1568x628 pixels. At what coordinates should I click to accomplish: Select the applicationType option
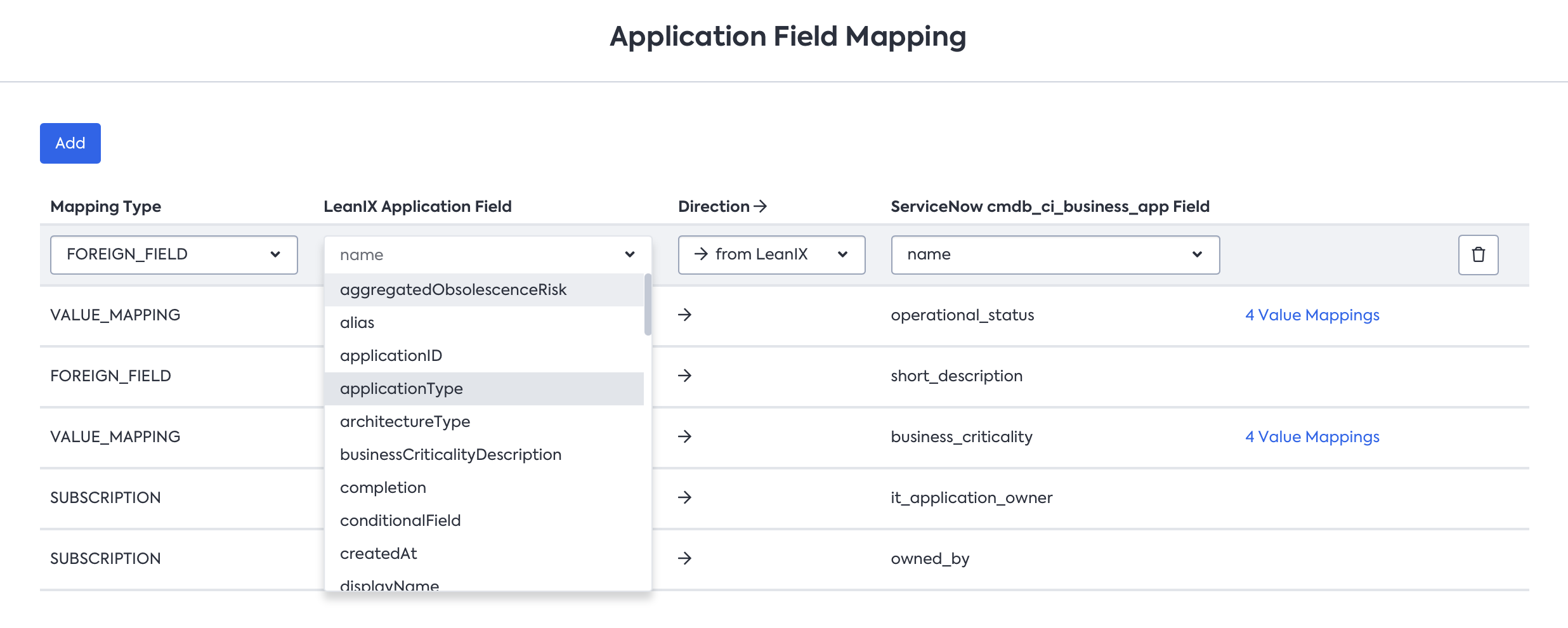(484, 389)
